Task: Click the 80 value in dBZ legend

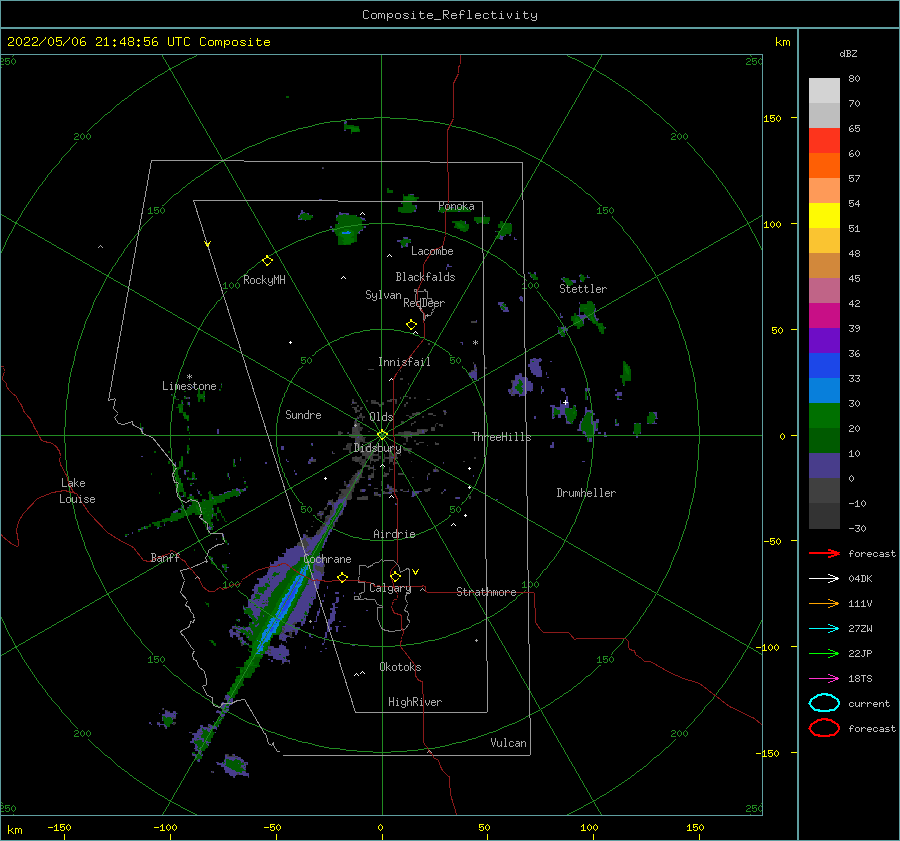Action: (854, 79)
